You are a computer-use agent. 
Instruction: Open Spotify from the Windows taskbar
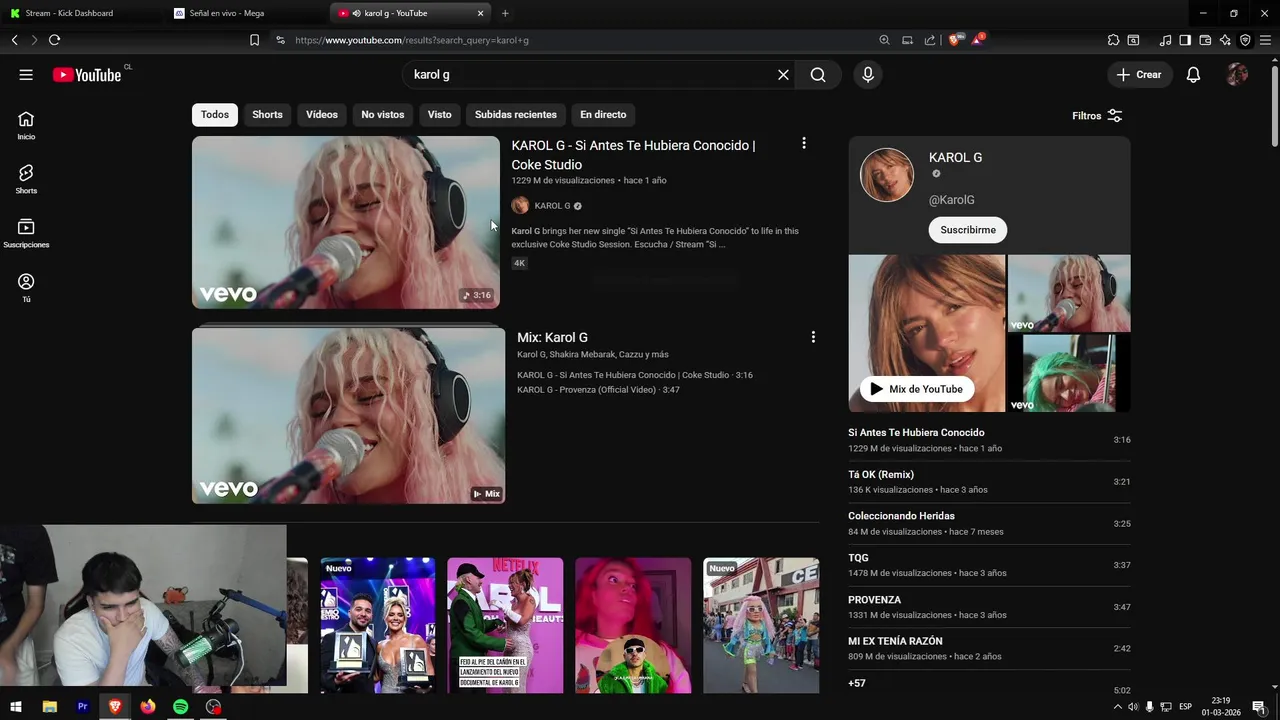(180, 706)
